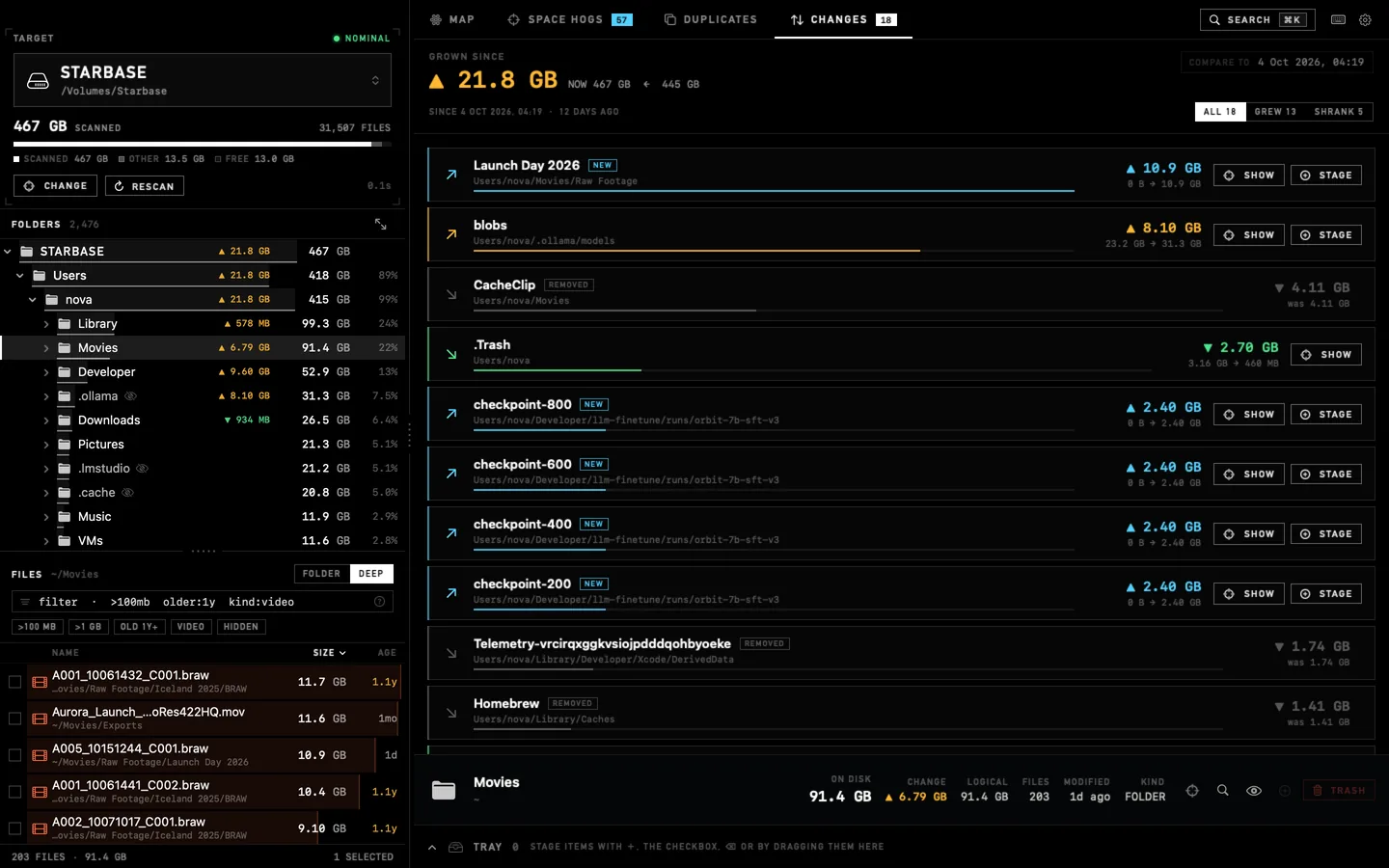
Task: Click the expand folders panel arrows icon
Action: [381, 224]
